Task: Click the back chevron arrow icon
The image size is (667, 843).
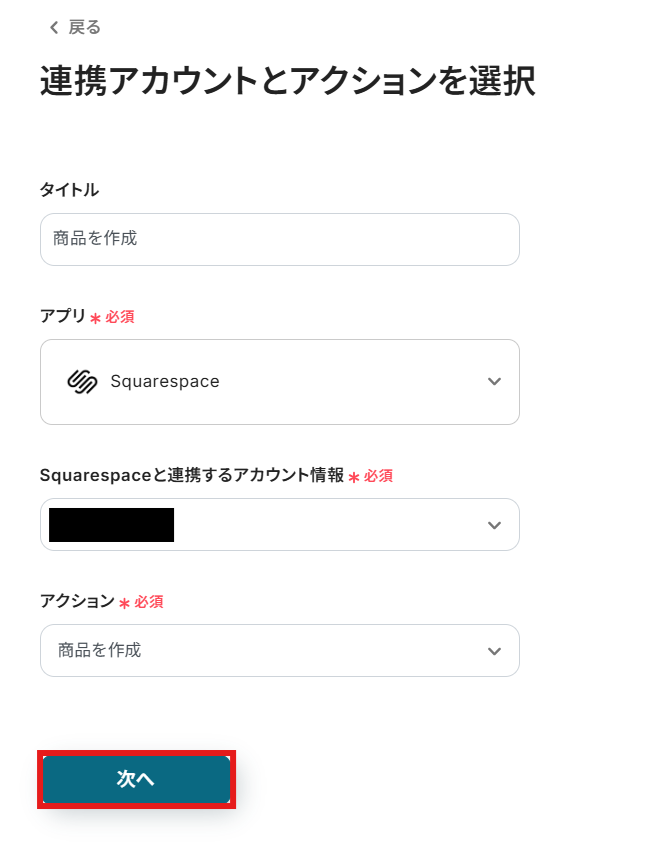Action: point(54,28)
